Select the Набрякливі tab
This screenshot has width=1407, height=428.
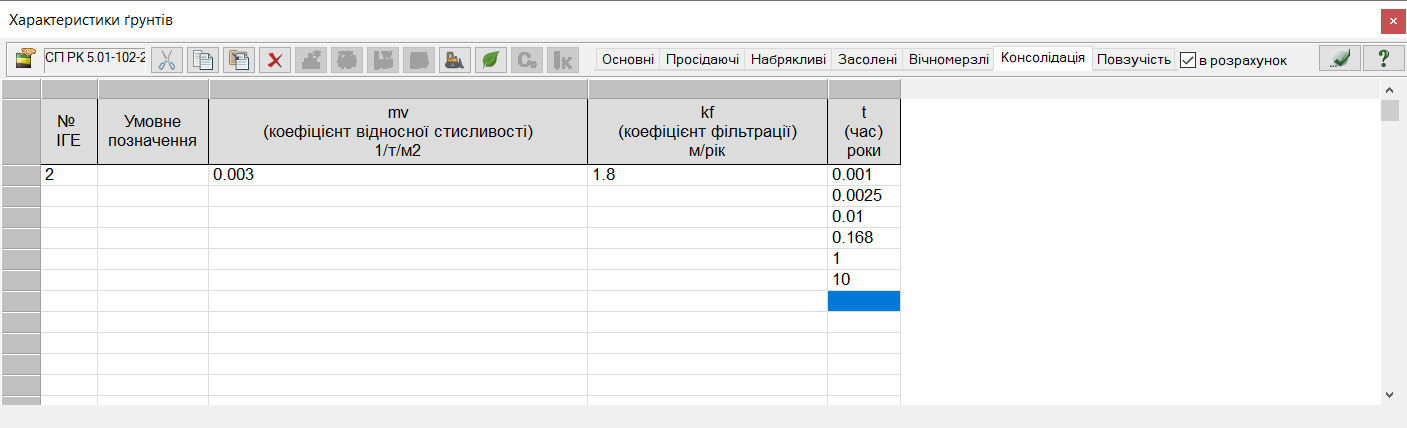tap(788, 60)
